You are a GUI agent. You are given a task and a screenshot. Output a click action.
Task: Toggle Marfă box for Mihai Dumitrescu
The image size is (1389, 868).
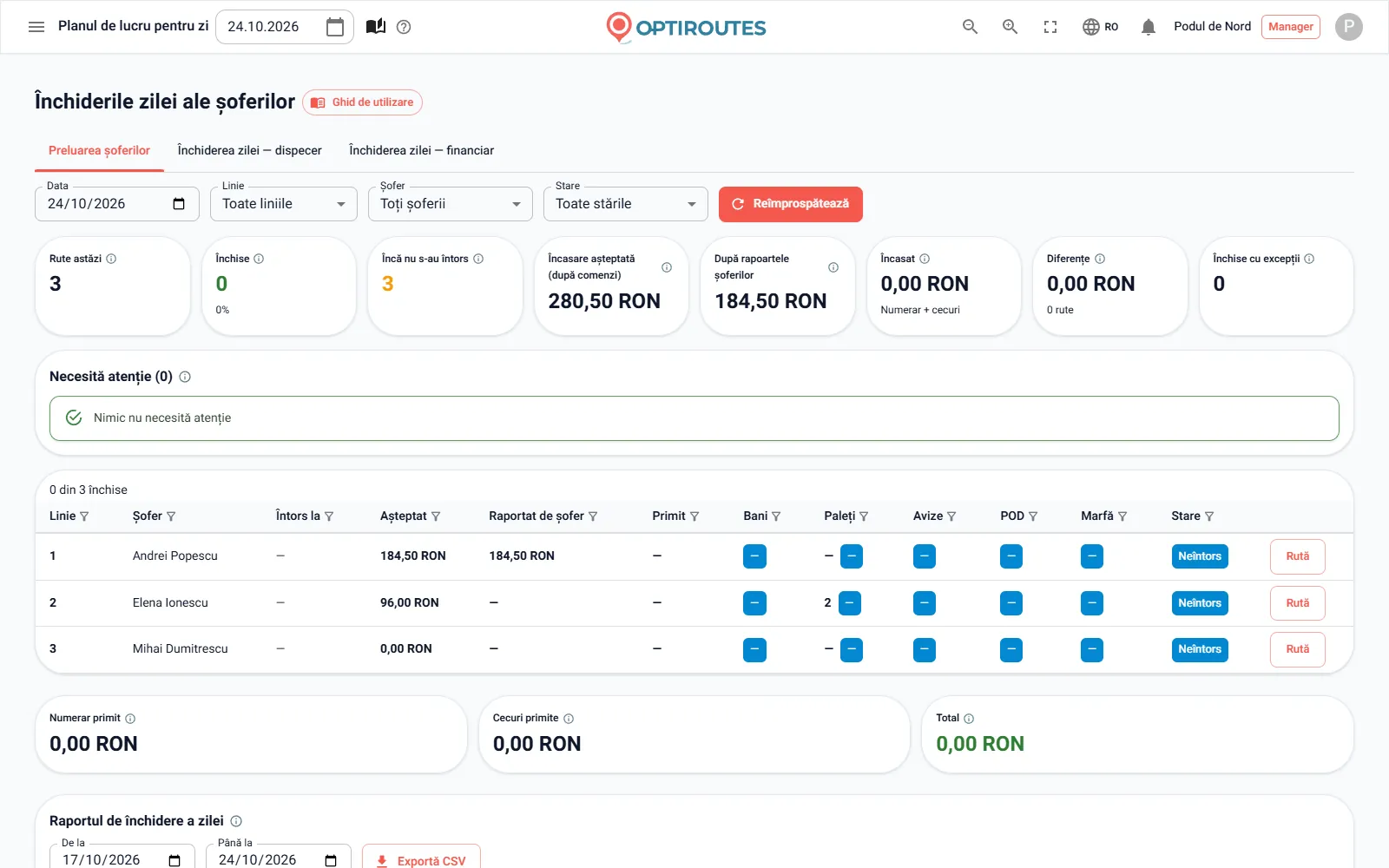[1092, 649]
